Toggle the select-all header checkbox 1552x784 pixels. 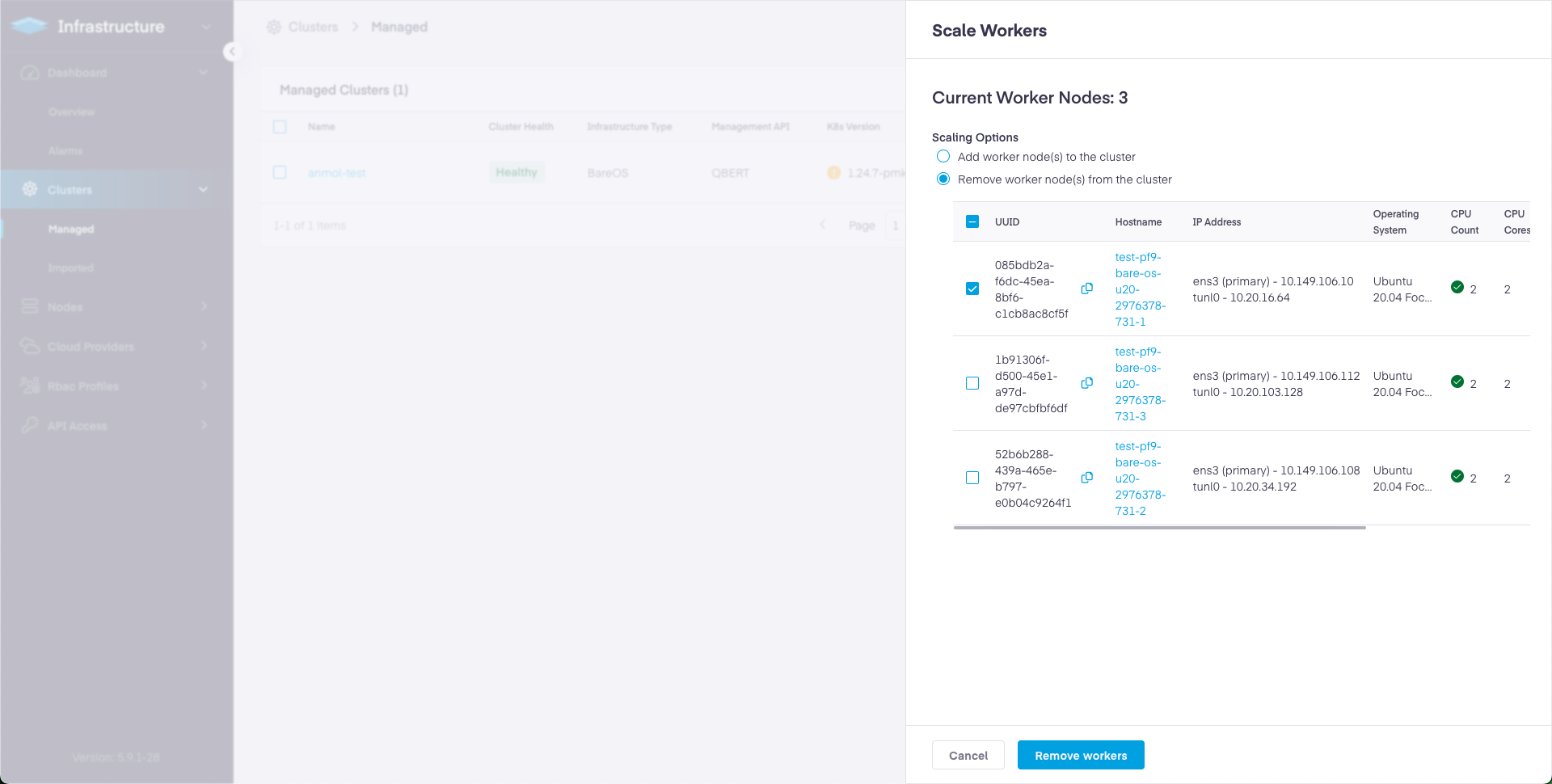pos(972,221)
